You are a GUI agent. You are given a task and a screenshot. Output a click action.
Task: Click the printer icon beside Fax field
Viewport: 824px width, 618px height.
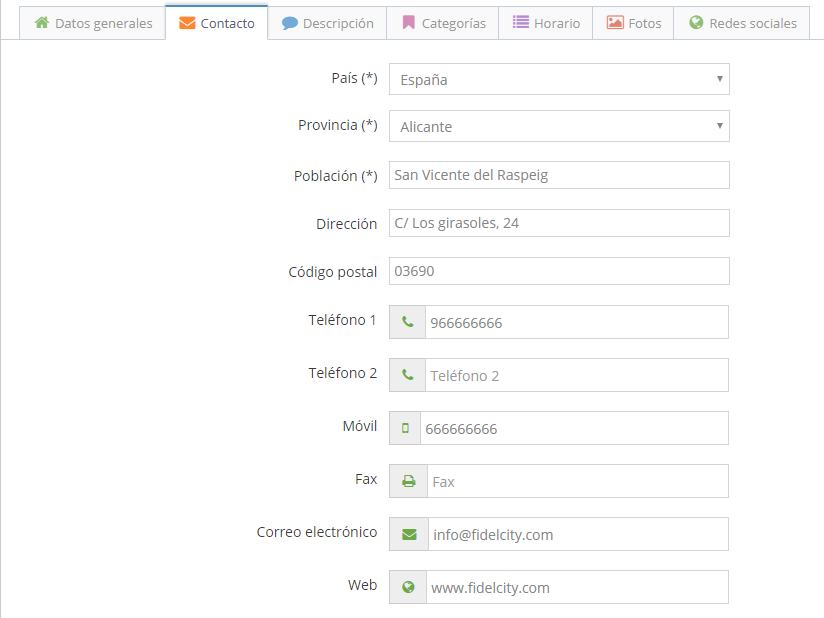408,481
